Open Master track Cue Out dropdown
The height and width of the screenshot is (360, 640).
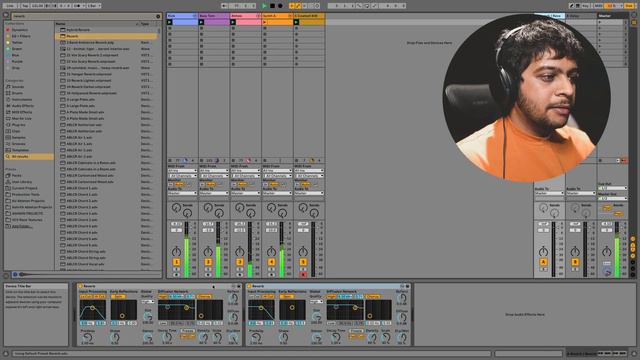coord(613,188)
